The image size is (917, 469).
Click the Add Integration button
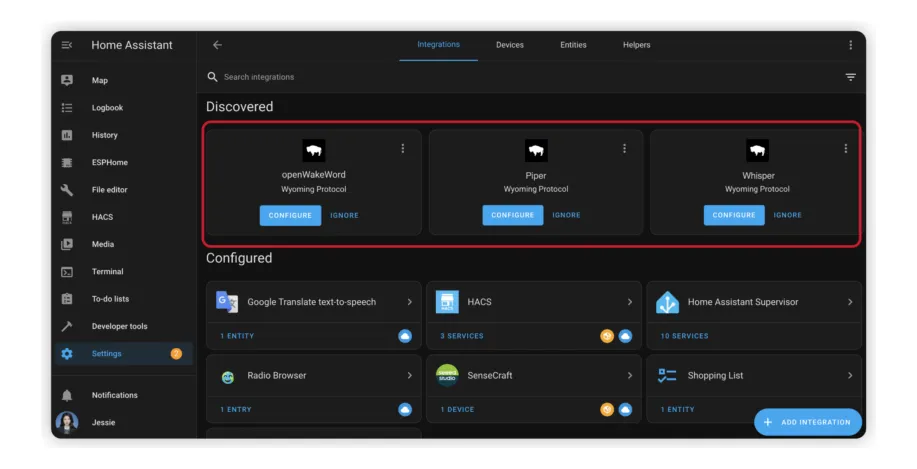coord(808,422)
